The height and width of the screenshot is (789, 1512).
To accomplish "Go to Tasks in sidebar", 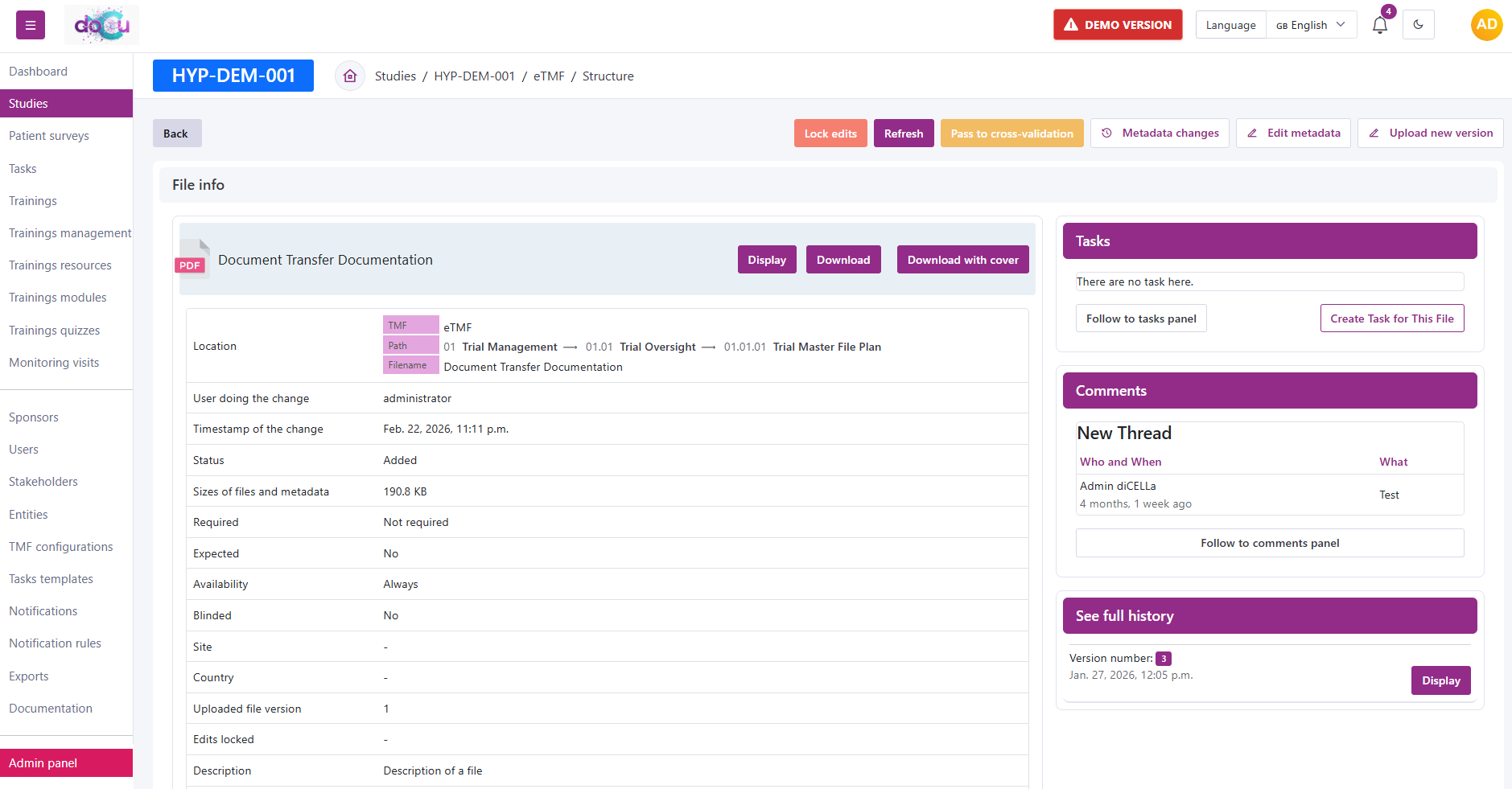I will point(66,169).
